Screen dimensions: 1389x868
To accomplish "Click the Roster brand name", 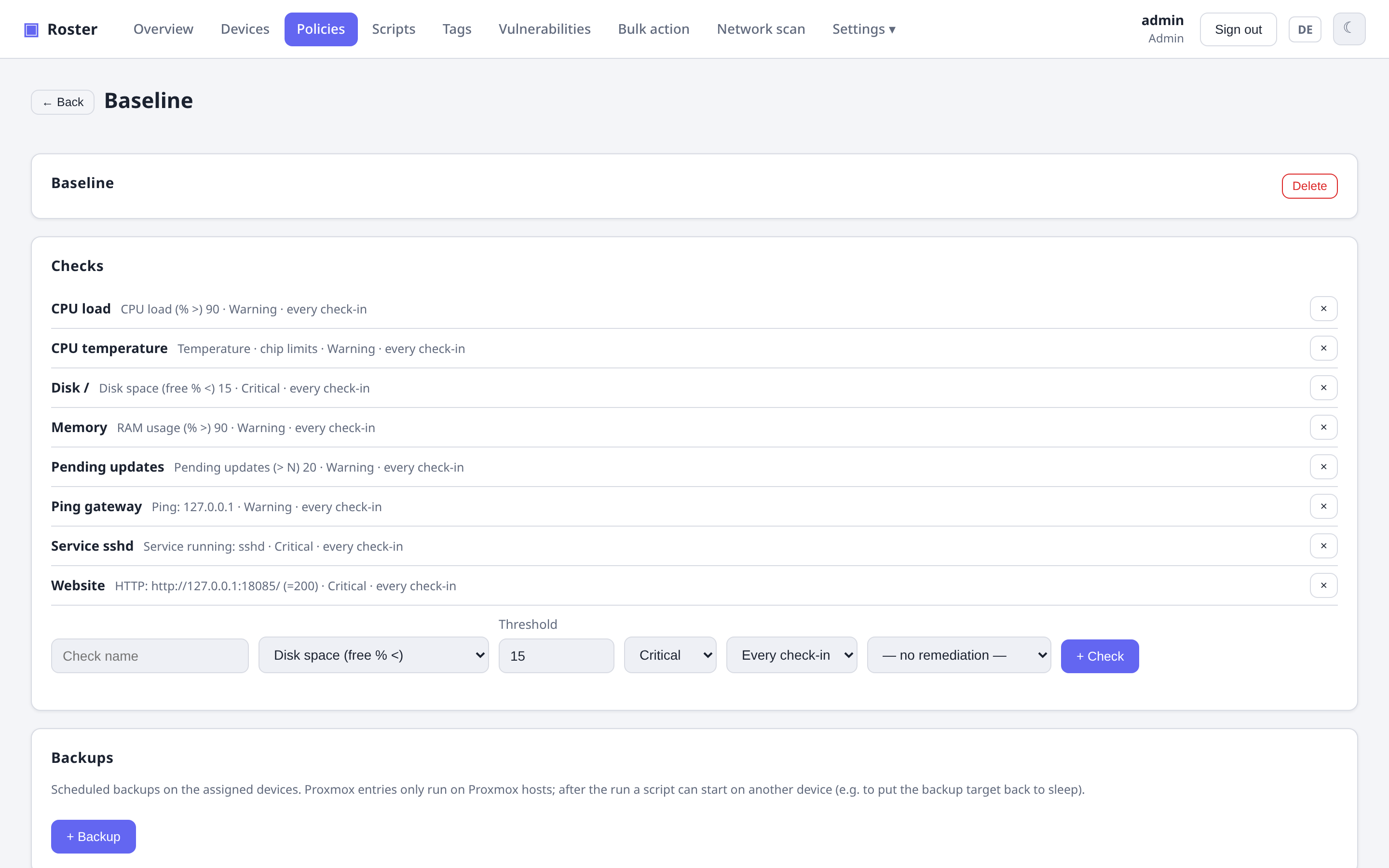I will [x=72, y=29].
